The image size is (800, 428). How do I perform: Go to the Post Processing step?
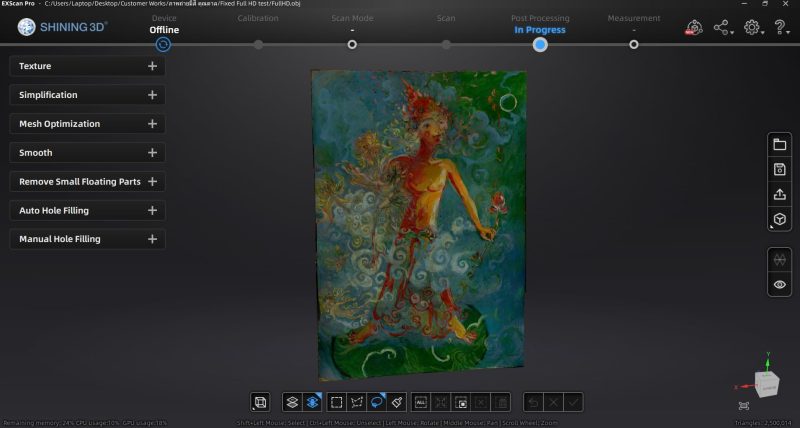[540, 18]
